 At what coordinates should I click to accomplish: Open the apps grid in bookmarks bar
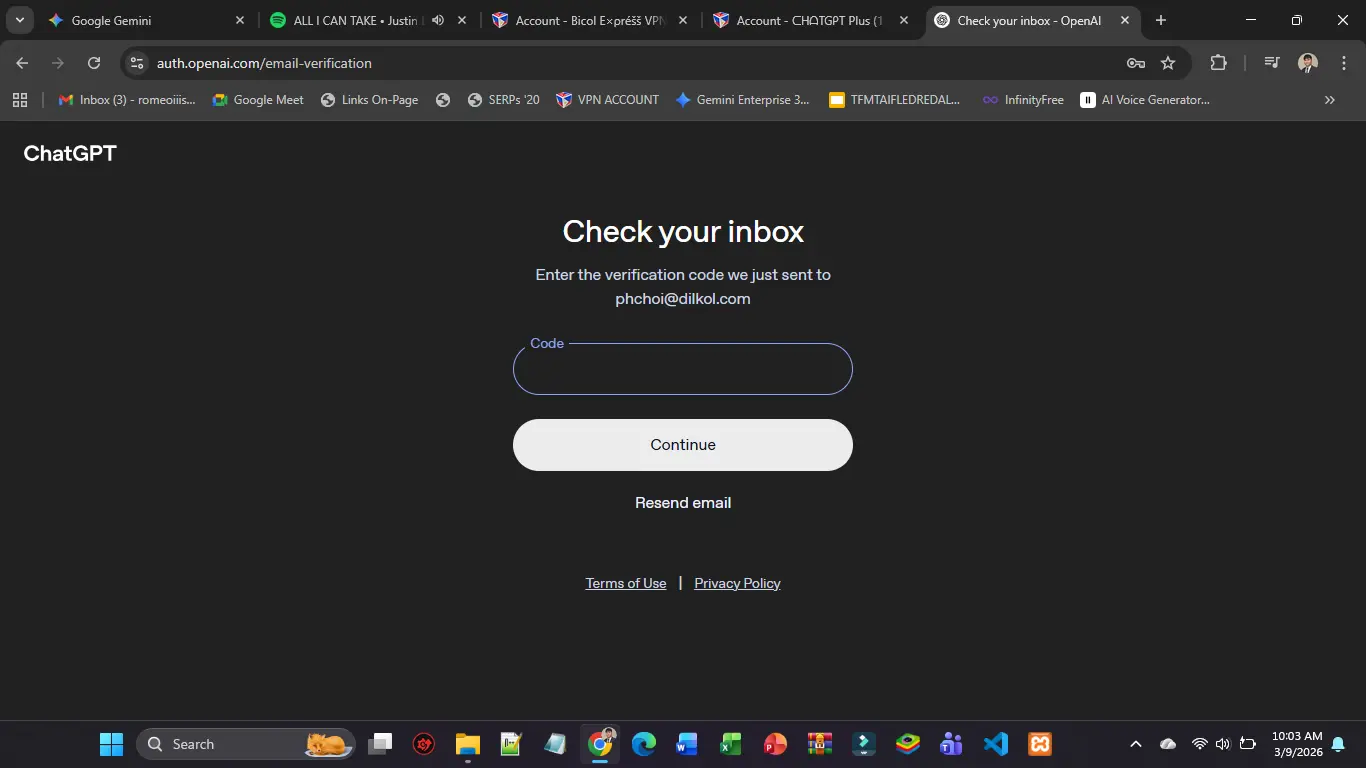point(20,100)
